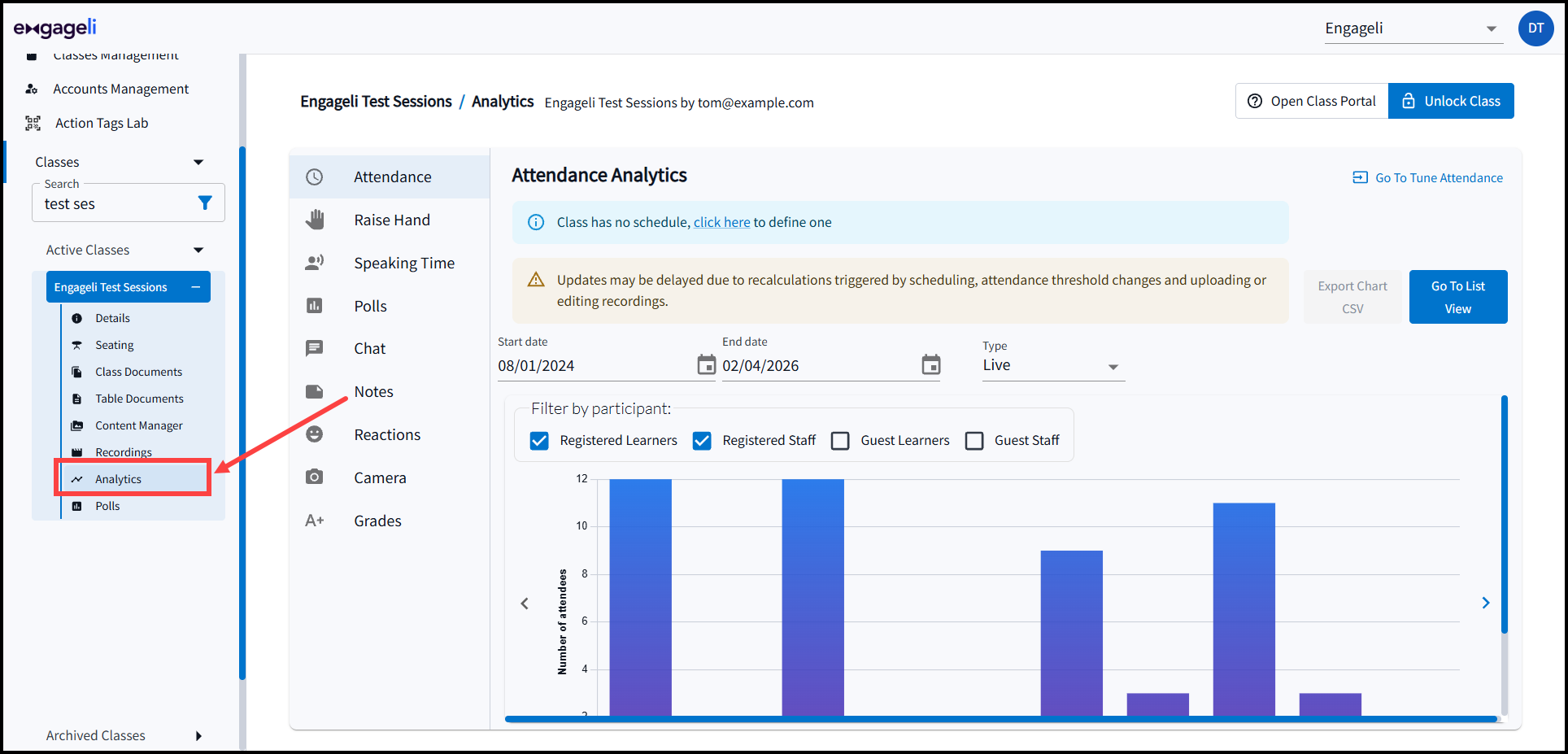Open the End date calendar picker icon
Viewport: 1568px width, 754px height.
pyautogui.click(x=930, y=365)
